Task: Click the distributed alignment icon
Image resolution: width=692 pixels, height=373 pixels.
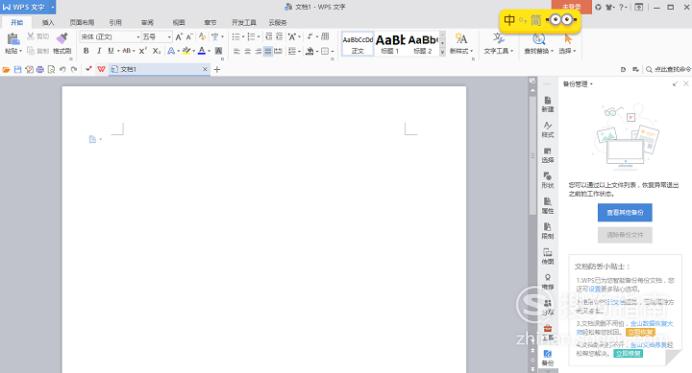Action: tap(278, 51)
